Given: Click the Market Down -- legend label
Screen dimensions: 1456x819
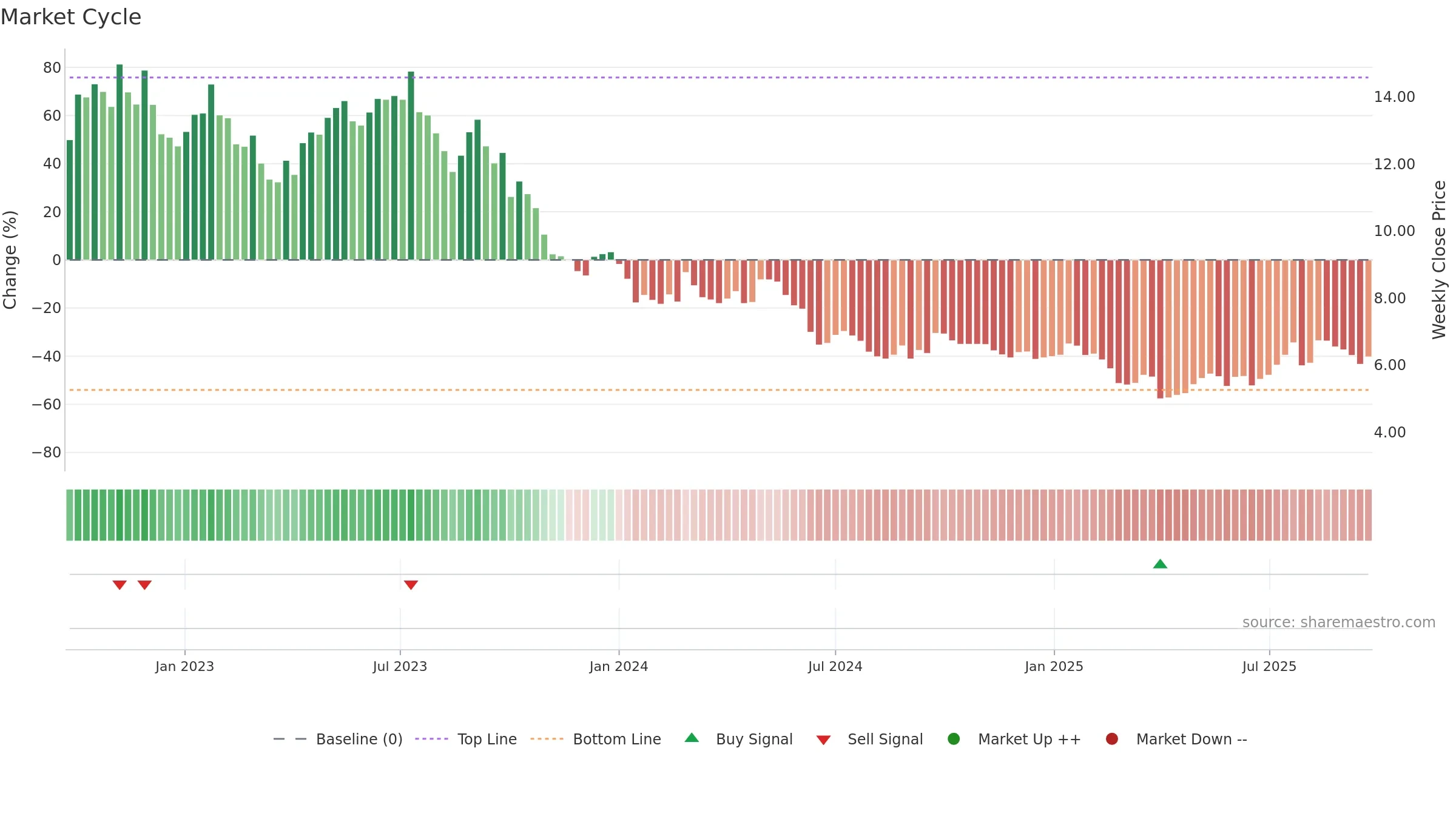Looking at the screenshot, I should (1191, 739).
